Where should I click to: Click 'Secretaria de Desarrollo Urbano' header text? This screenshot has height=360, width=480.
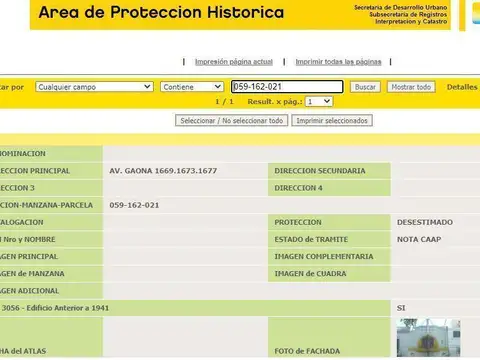pos(400,7)
